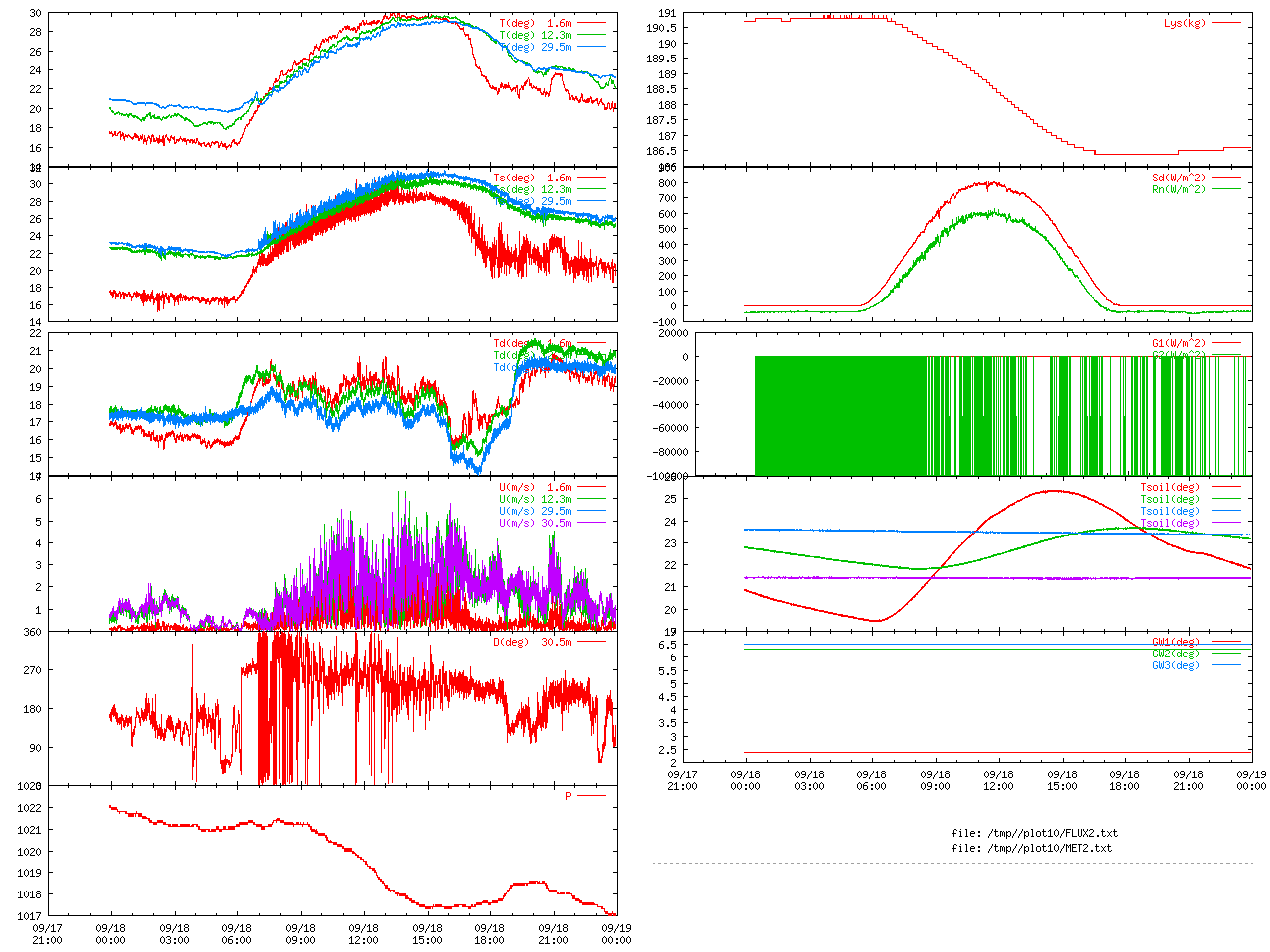This screenshot has height=952, width=1270.
Task: Click the "09/18 15:00" label under GW plot
Action: (1062, 780)
